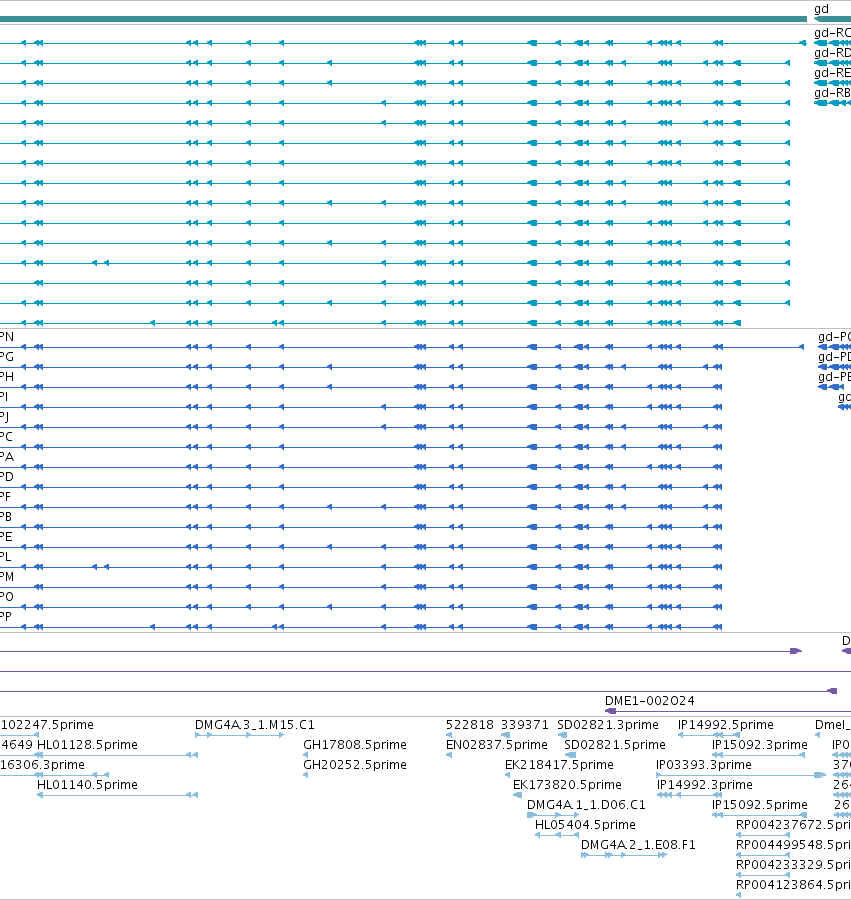Select the HL01140.5prime EST label
Image resolution: width=851 pixels, height=900 pixels.
click(87, 785)
